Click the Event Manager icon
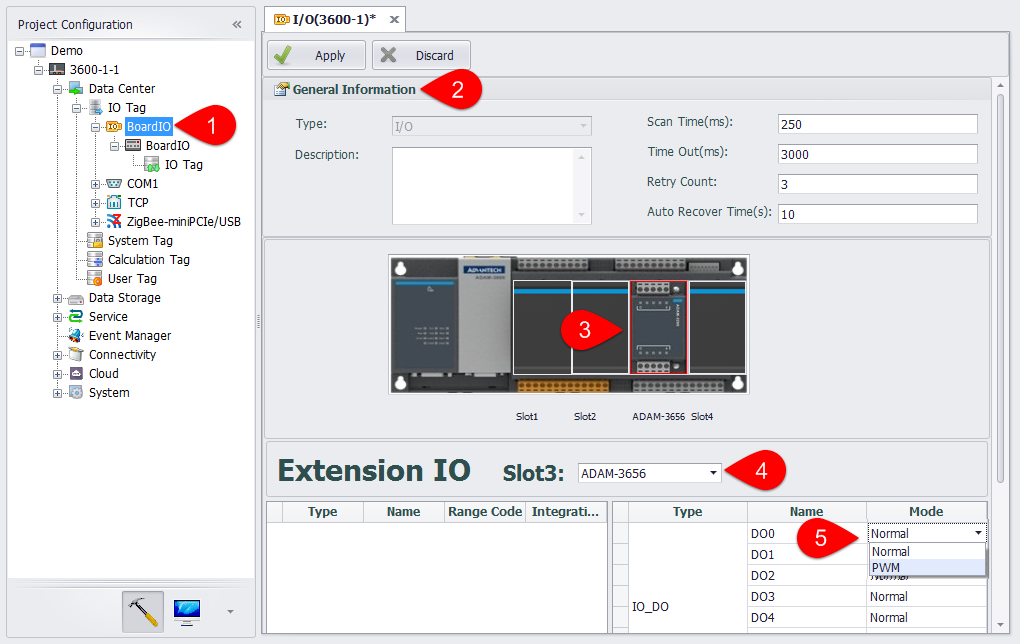 pos(75,336)
